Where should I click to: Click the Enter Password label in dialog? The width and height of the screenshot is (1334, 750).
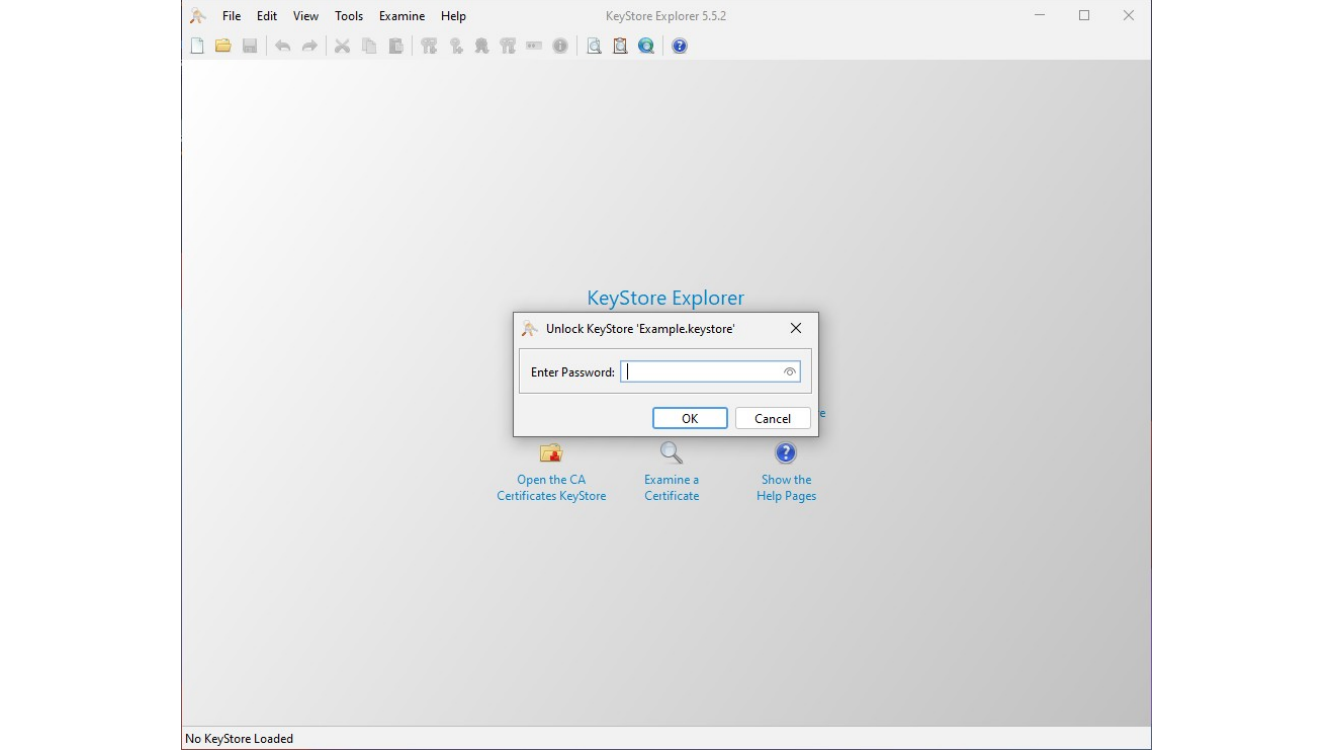tap(573, 372)
